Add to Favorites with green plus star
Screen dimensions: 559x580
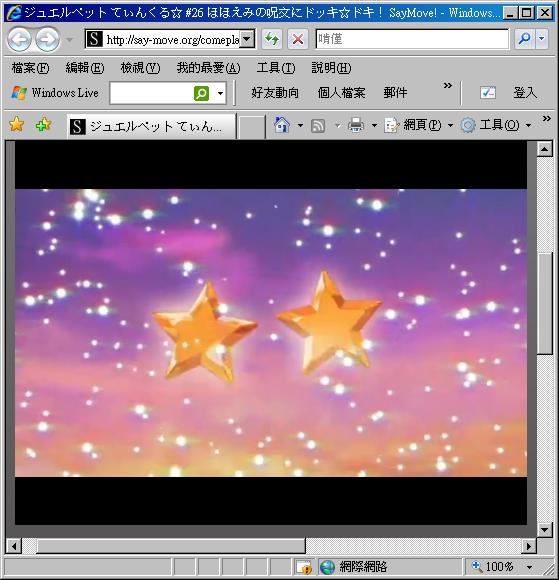pyautogui.click(x=43, y=125)
